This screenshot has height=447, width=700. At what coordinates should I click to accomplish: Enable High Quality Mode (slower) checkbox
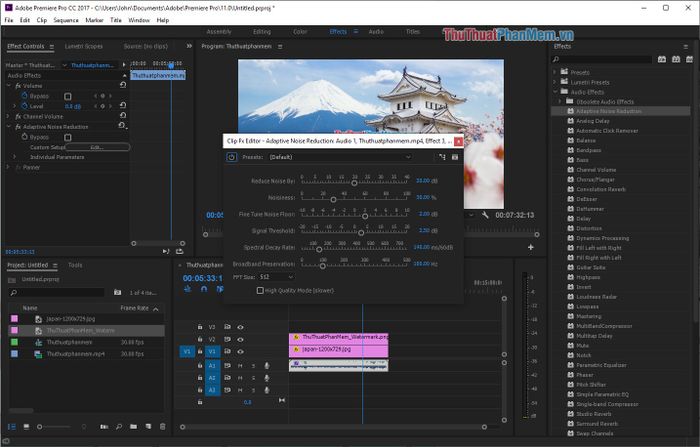(260, 291)
